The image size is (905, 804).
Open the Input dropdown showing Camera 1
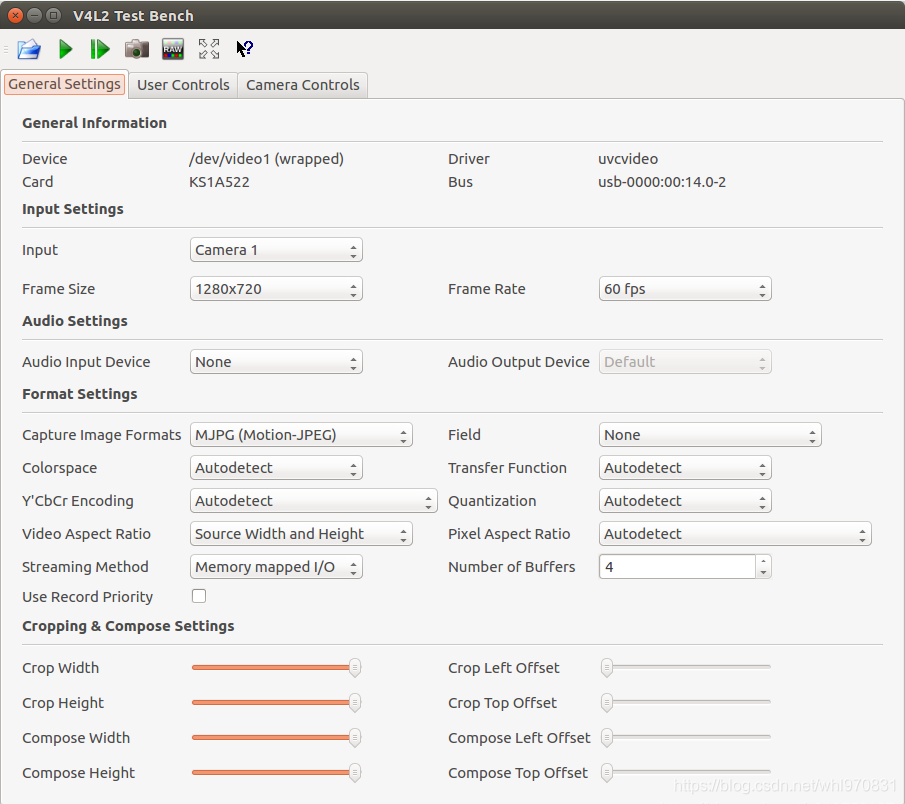pyautogui.click(x=276, y=250)
